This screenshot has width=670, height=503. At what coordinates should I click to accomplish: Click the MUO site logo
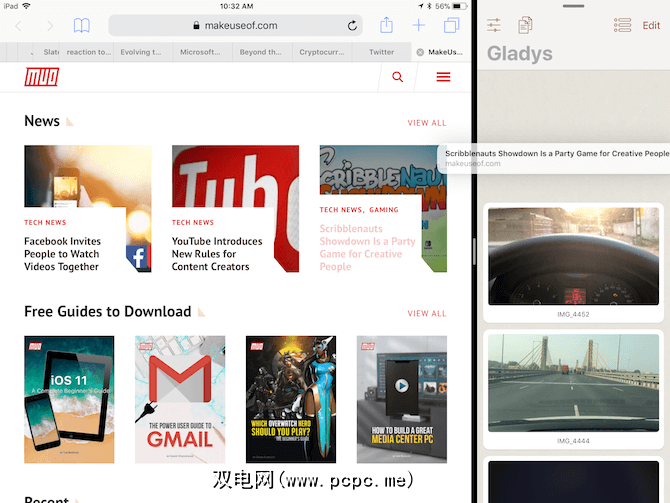pyautogui.click(x=41, y=77)
